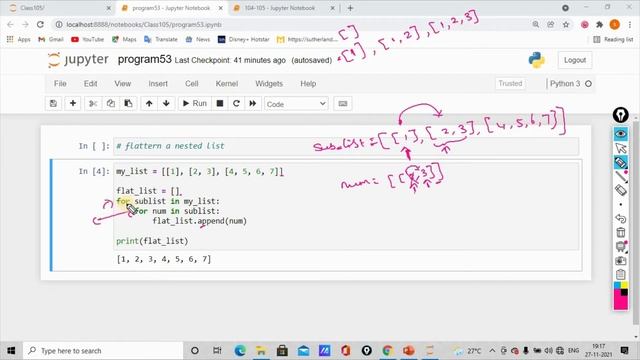
Task: Switch to the 104-105 Jupyter Notebook tab
Action: point(284,8)
